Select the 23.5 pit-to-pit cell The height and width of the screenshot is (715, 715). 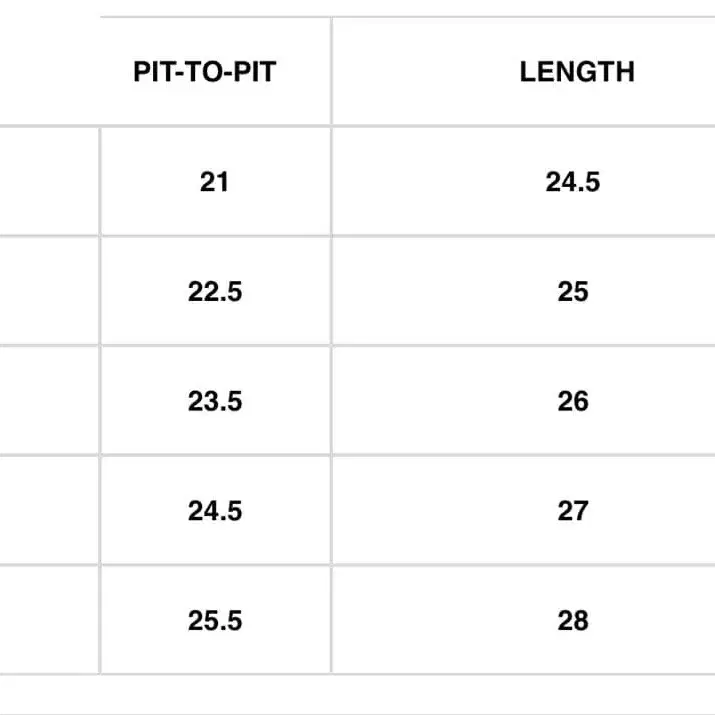click(216, 400)
